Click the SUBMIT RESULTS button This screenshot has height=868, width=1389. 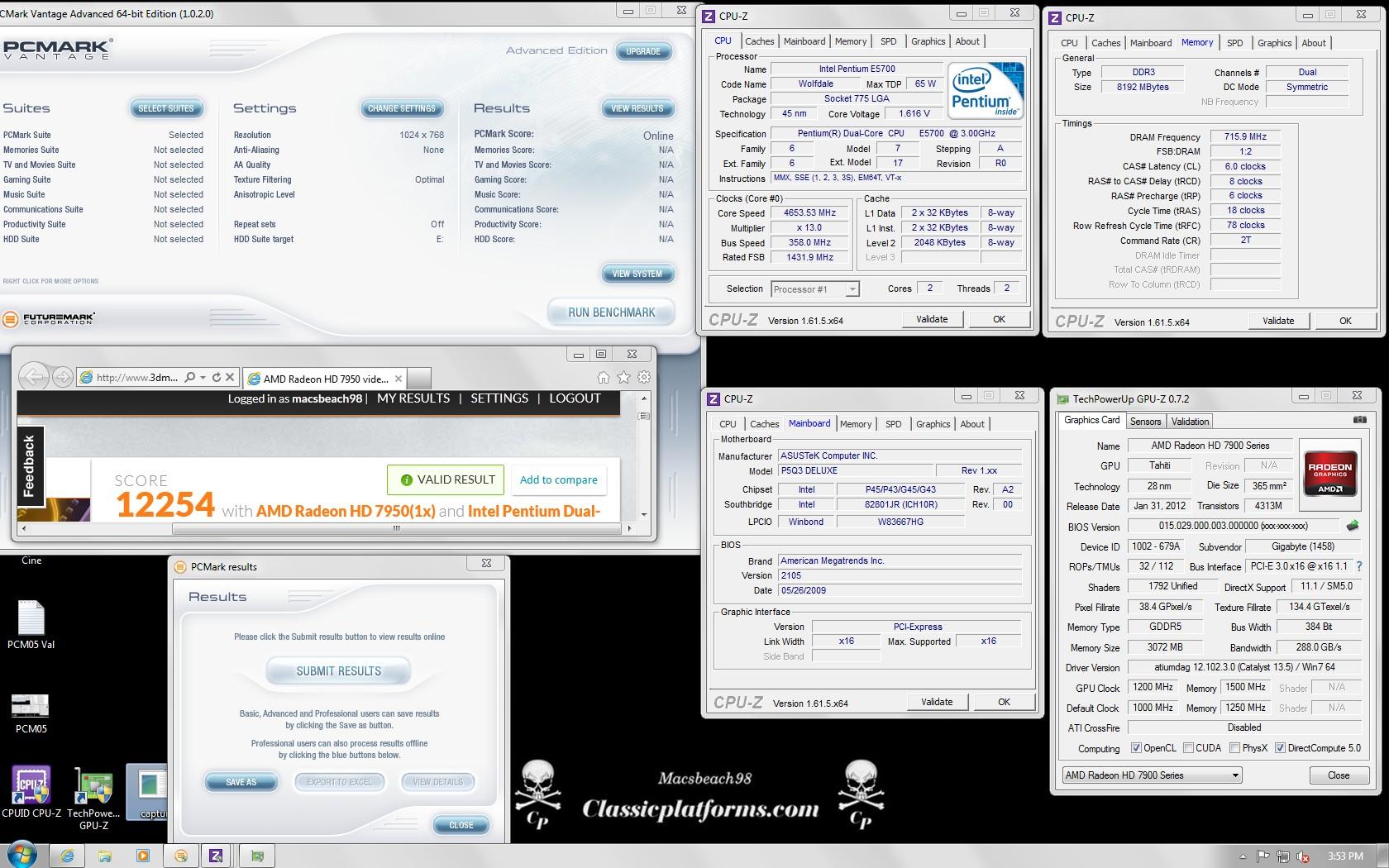[x=339, y=671]
